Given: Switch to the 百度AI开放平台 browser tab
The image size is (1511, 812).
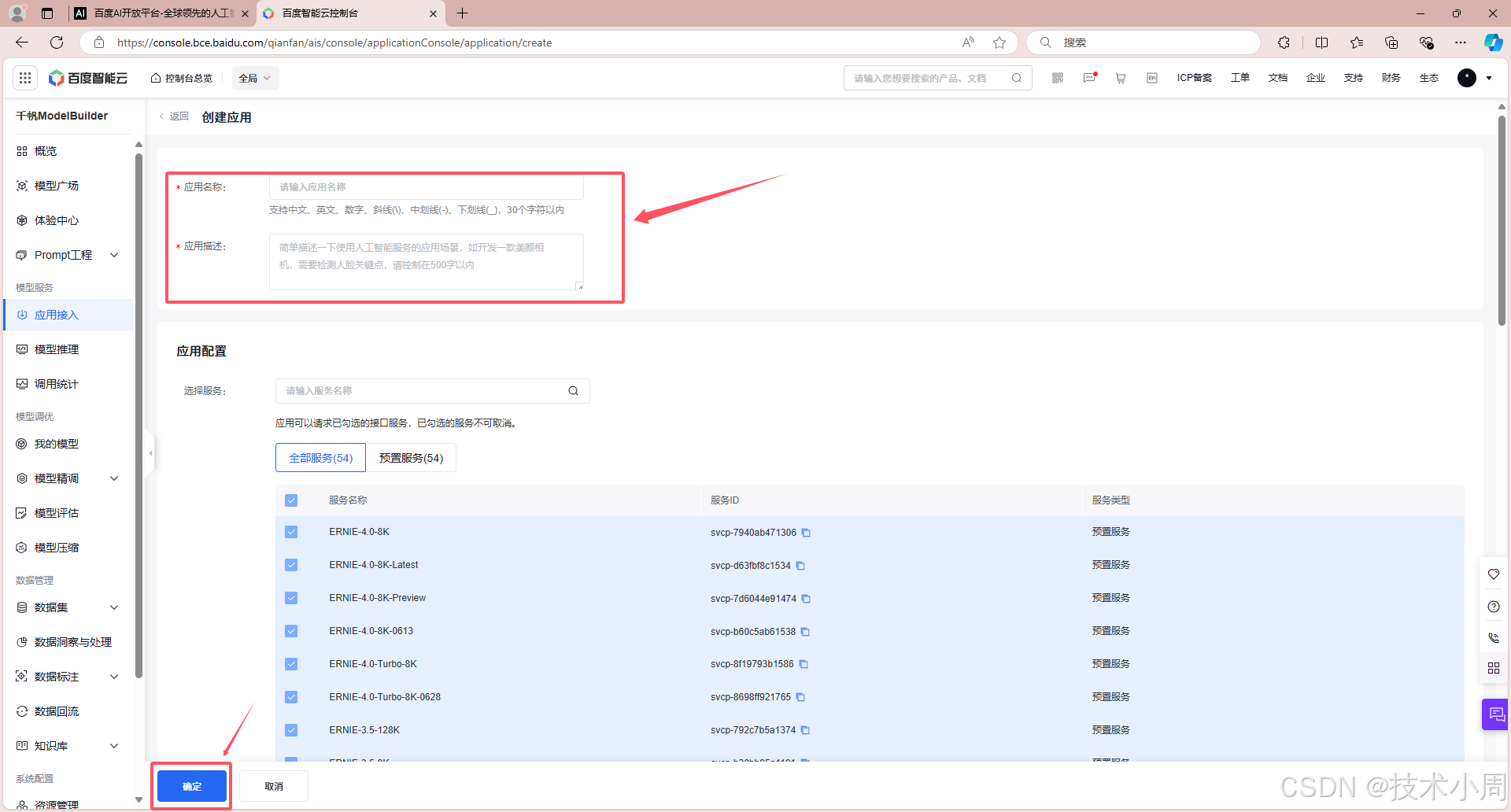Looking at the screenshot, I should click(163, 13).
